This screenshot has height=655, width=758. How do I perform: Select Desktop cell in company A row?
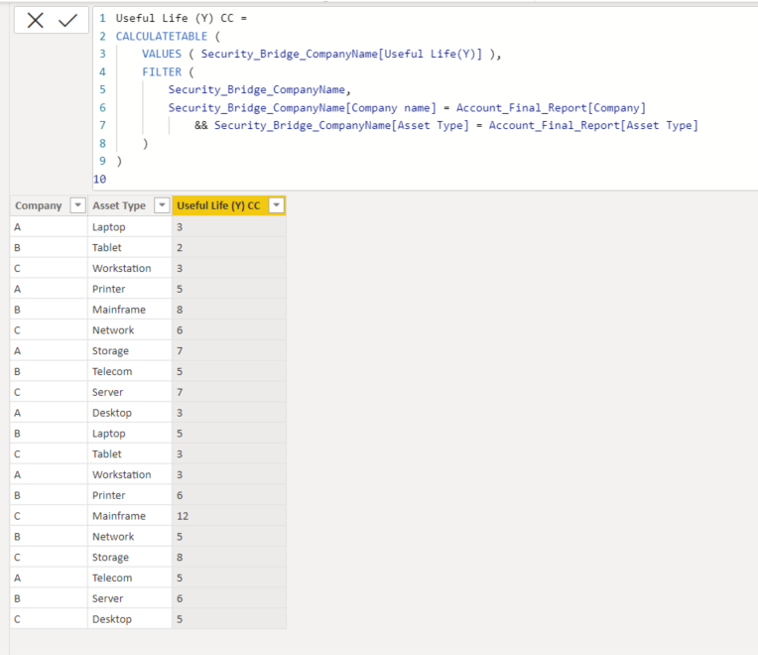coord(130,413)
